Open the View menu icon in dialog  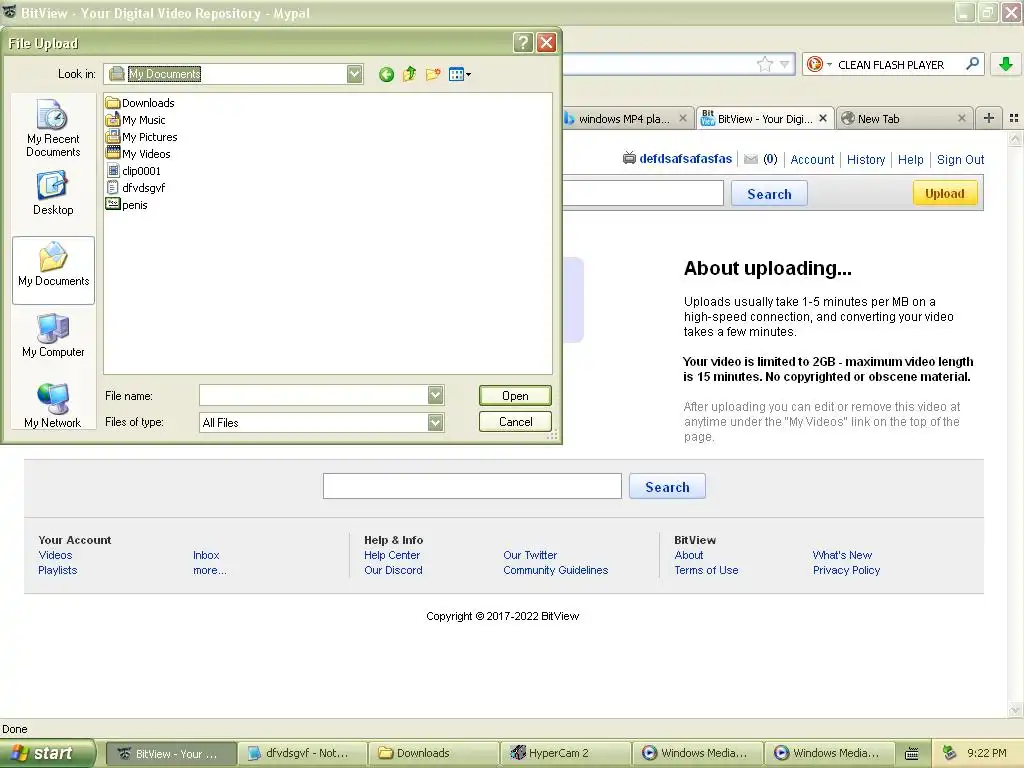[460, 74]
